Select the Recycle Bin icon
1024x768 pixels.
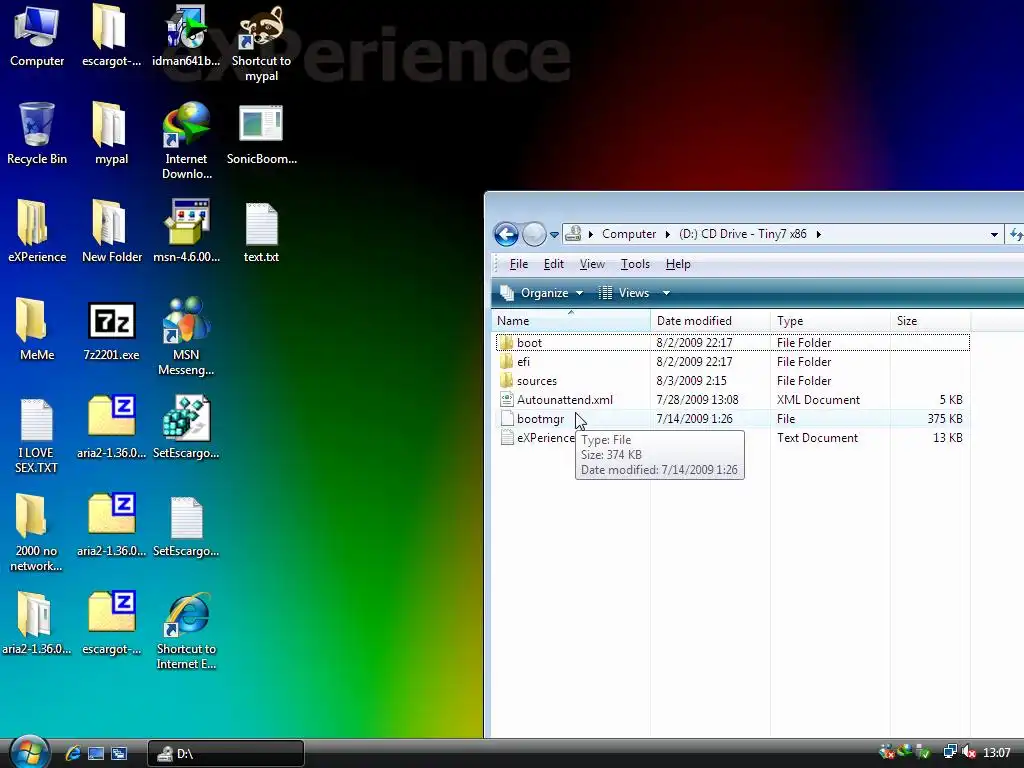37,134
